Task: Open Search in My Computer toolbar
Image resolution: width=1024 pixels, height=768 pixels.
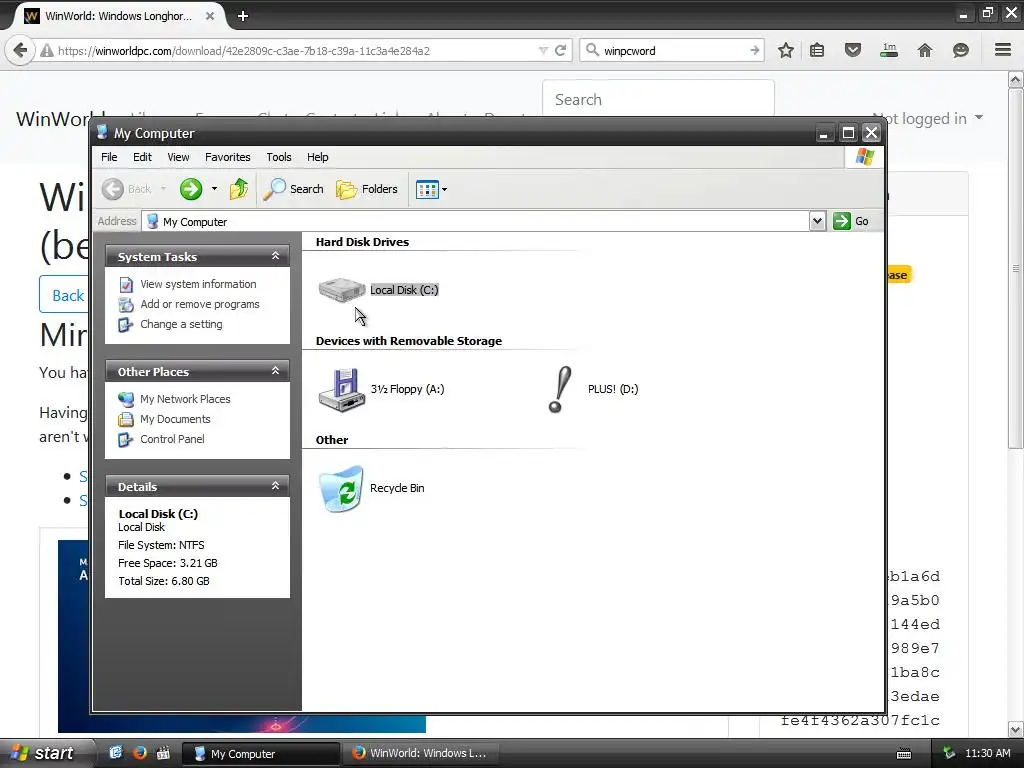Action: click(293, 189)
